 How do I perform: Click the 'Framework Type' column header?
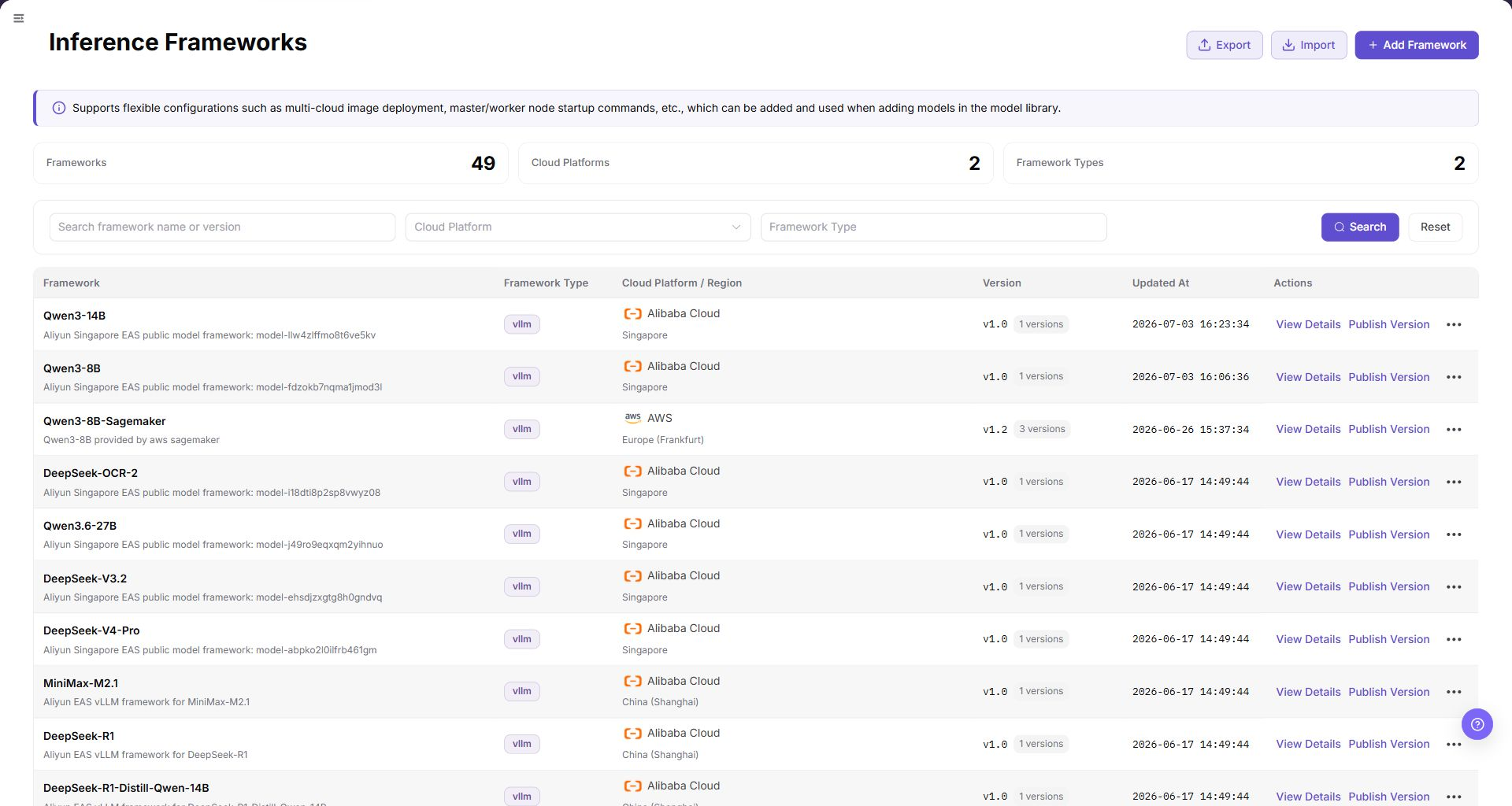coord(546,283)
